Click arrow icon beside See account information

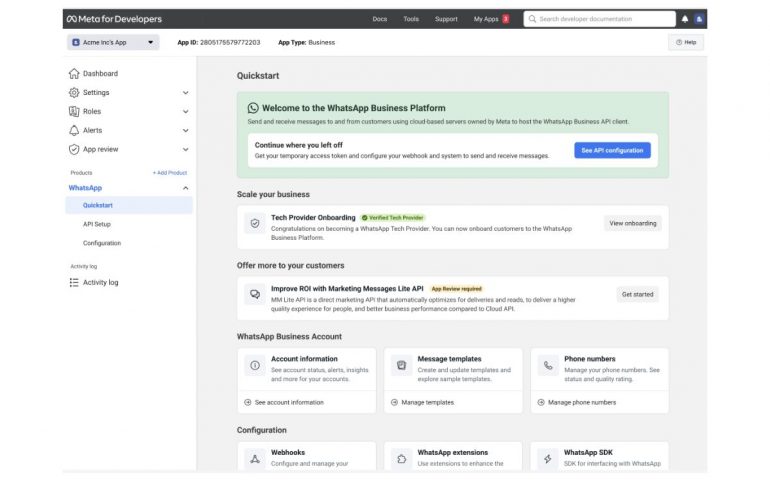click(x=248, y=402)
